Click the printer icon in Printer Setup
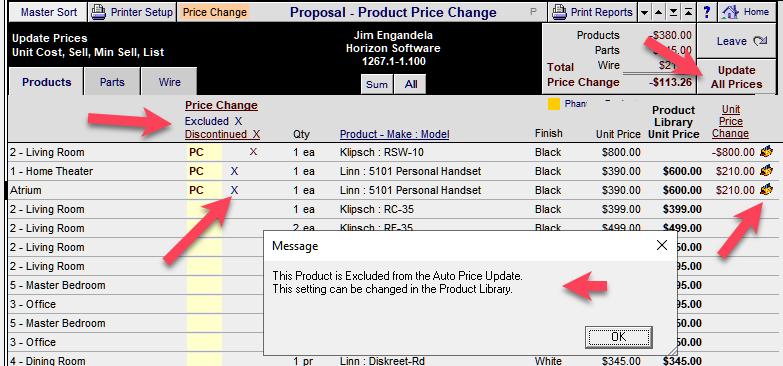The width and height of the screenshot is (783, 366). [99, 12]
